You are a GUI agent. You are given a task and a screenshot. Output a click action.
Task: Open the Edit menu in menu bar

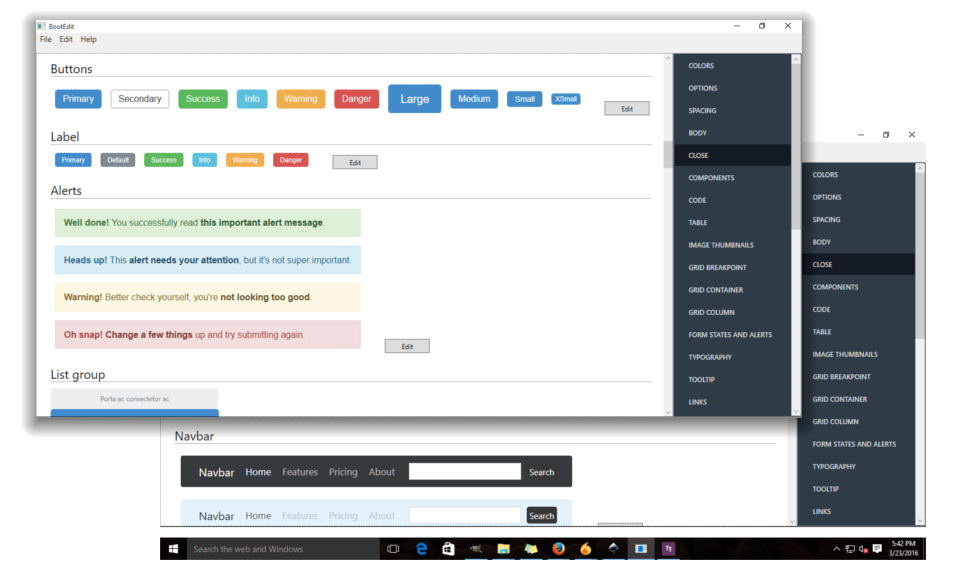point(66,39)
